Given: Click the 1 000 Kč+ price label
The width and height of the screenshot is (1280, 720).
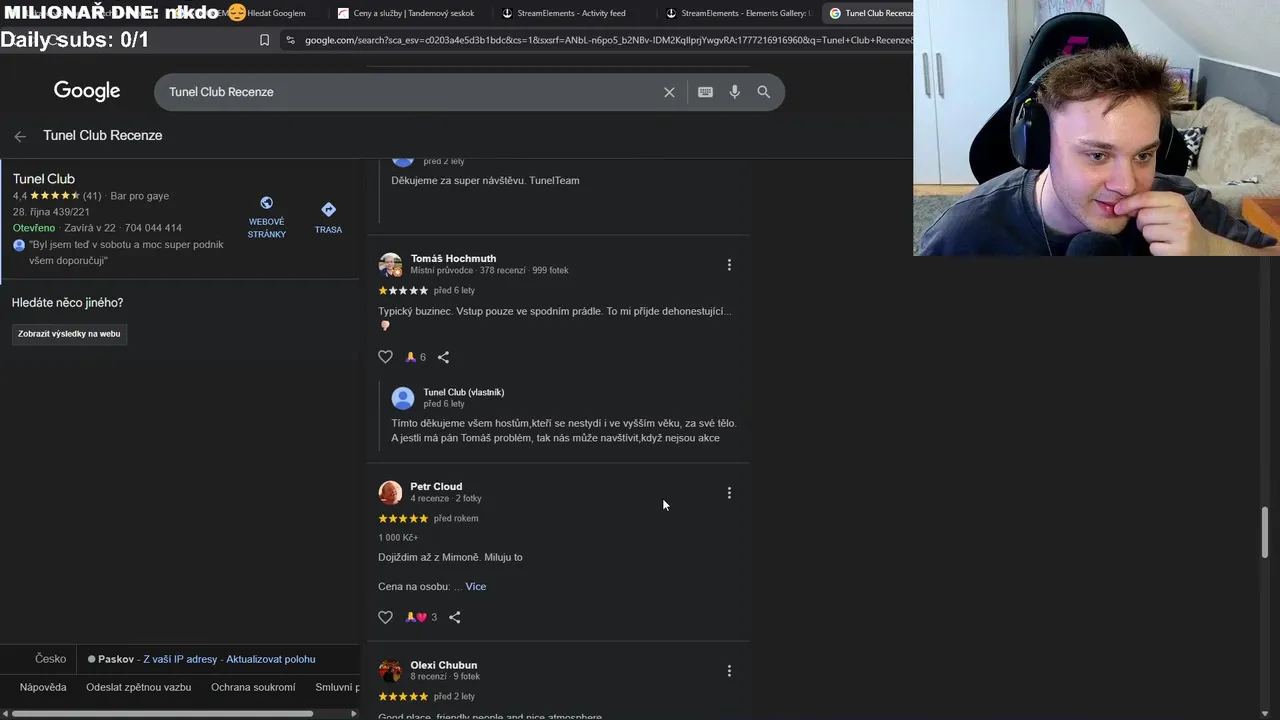Looking at the screenshot, I should coord(398,537).
